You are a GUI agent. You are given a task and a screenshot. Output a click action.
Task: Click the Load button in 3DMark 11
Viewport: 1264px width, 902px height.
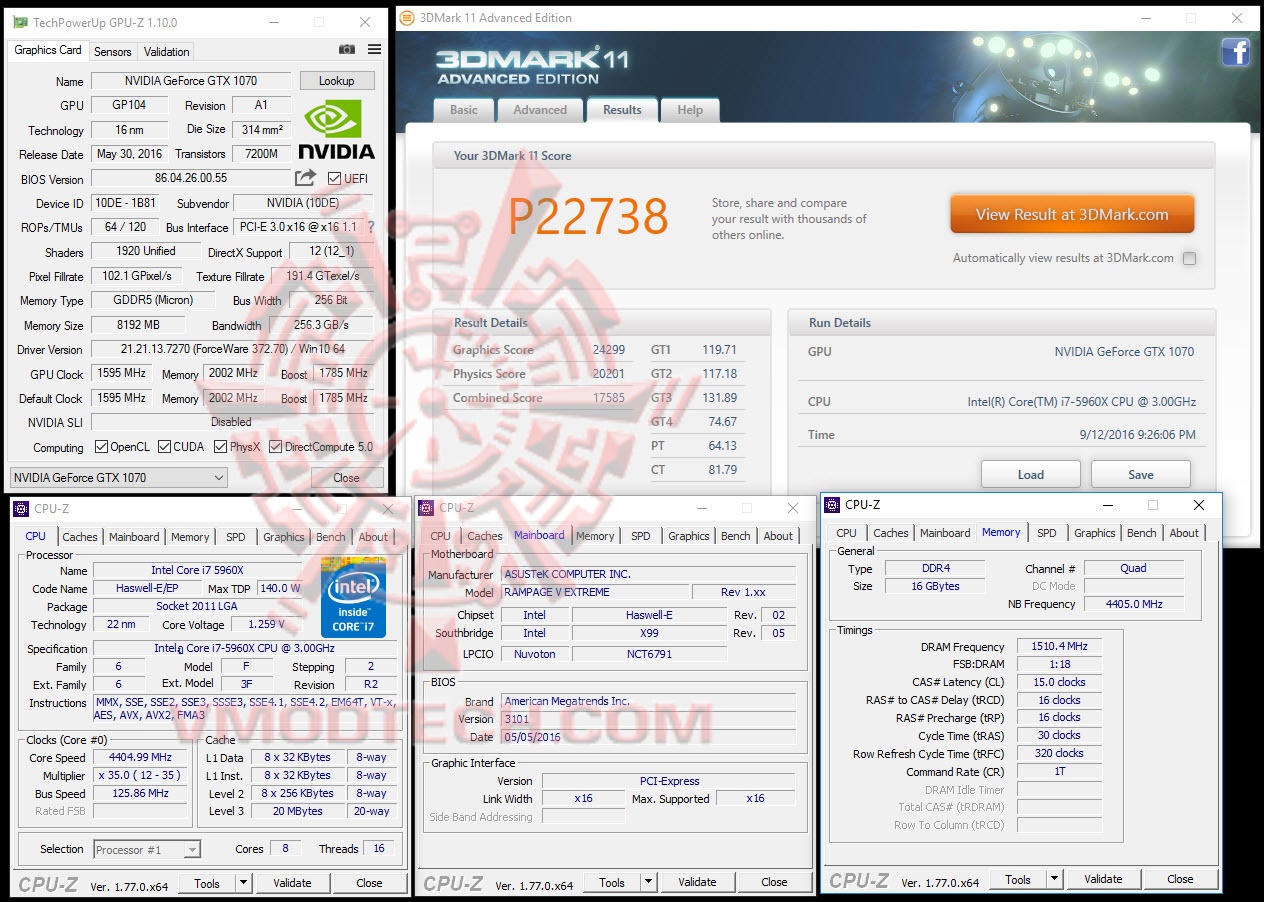pos(1031,475)
